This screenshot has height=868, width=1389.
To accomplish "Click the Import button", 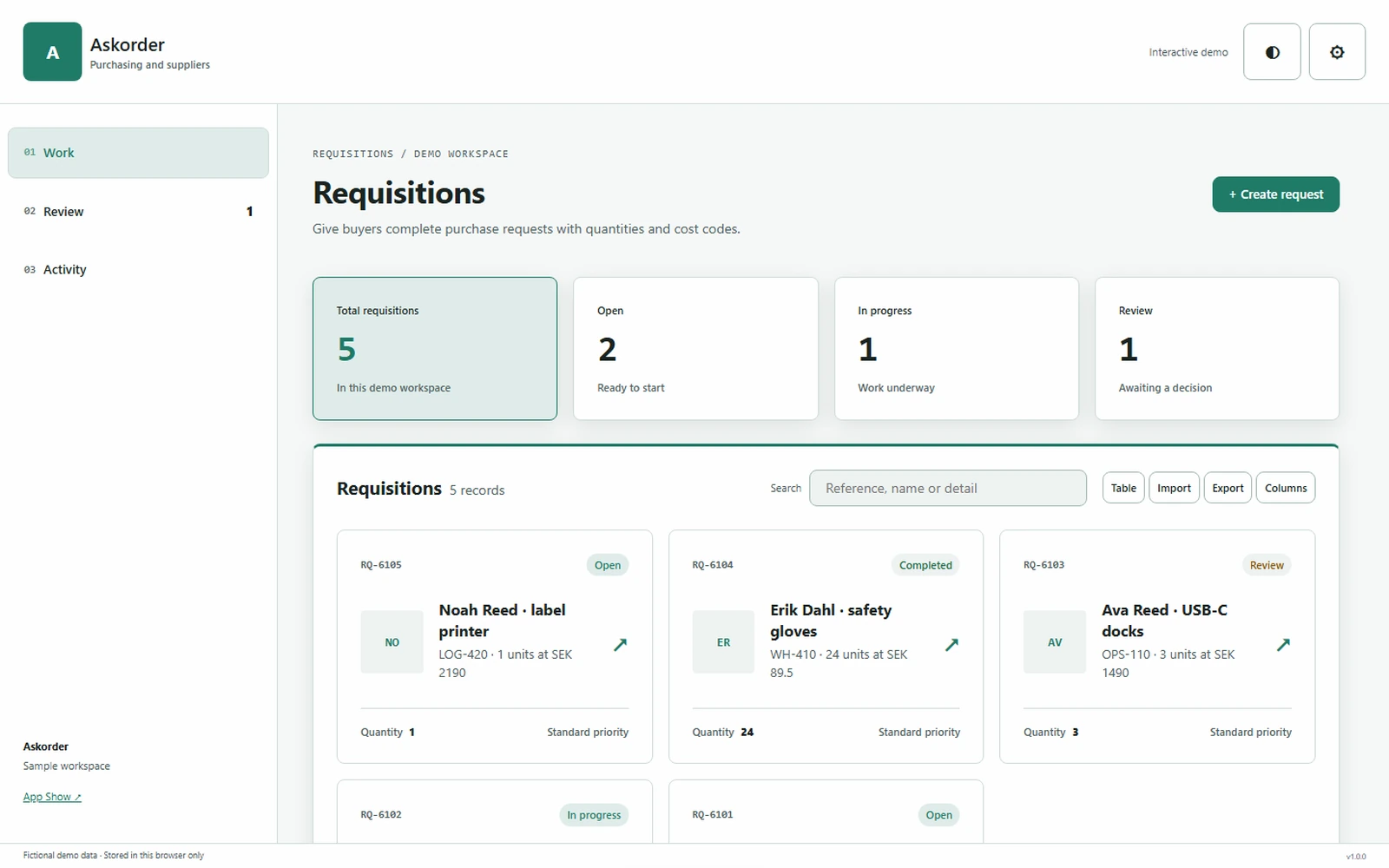I will [1174, 488].
